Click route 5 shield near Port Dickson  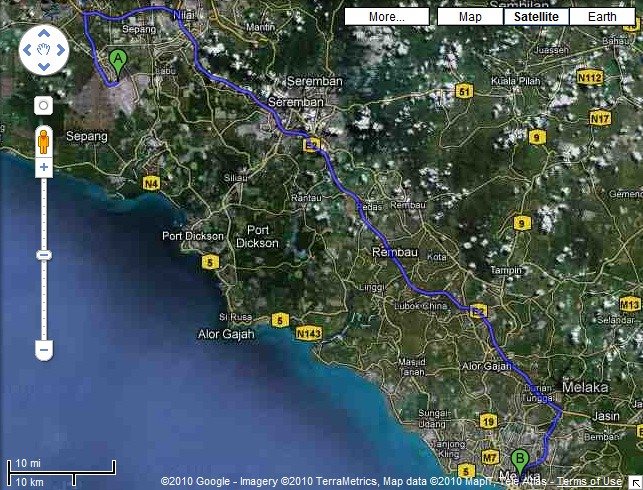(210, 262)
